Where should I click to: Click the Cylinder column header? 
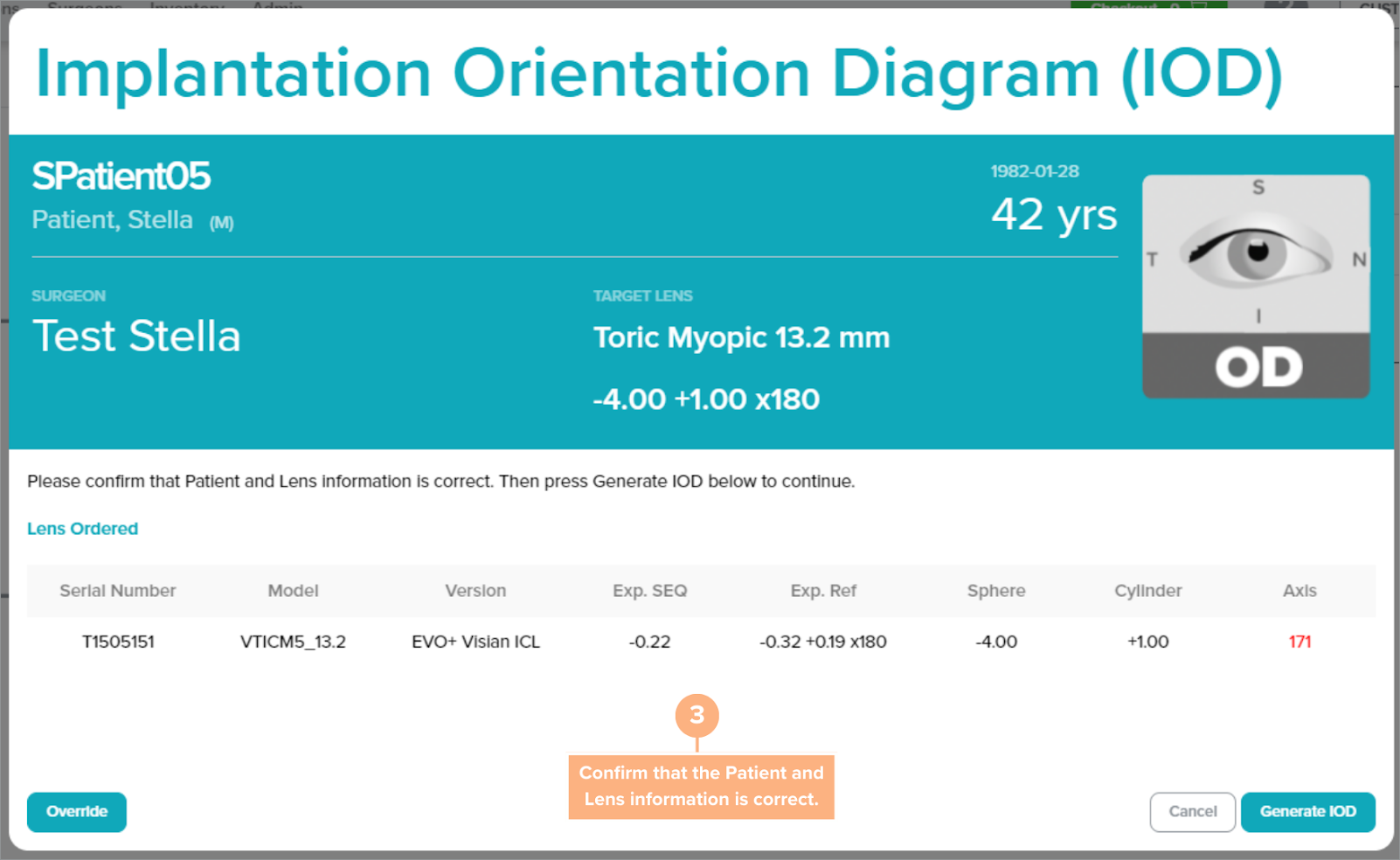(x=1147, y=591)
